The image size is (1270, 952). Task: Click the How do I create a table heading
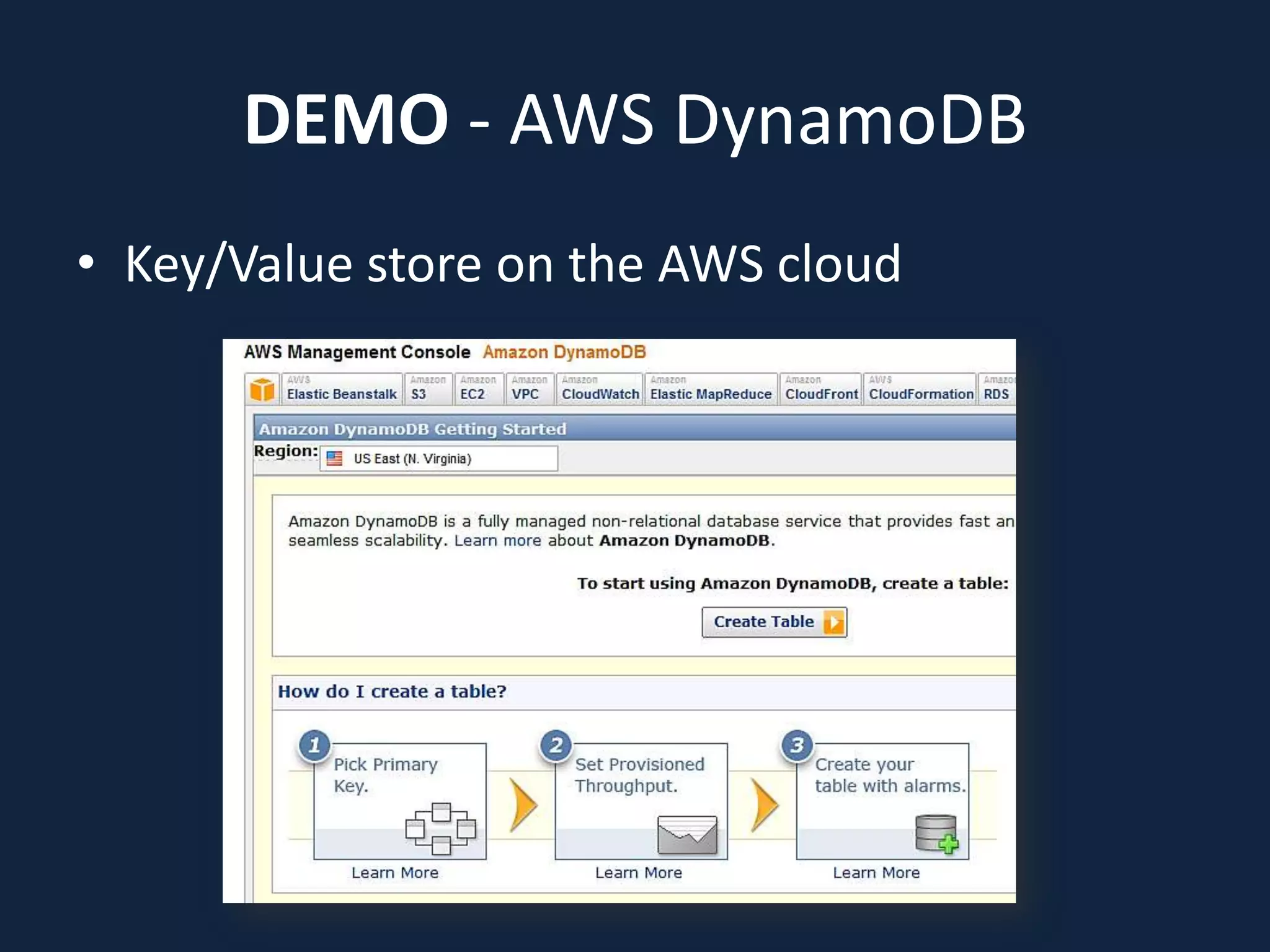[392, 692]
